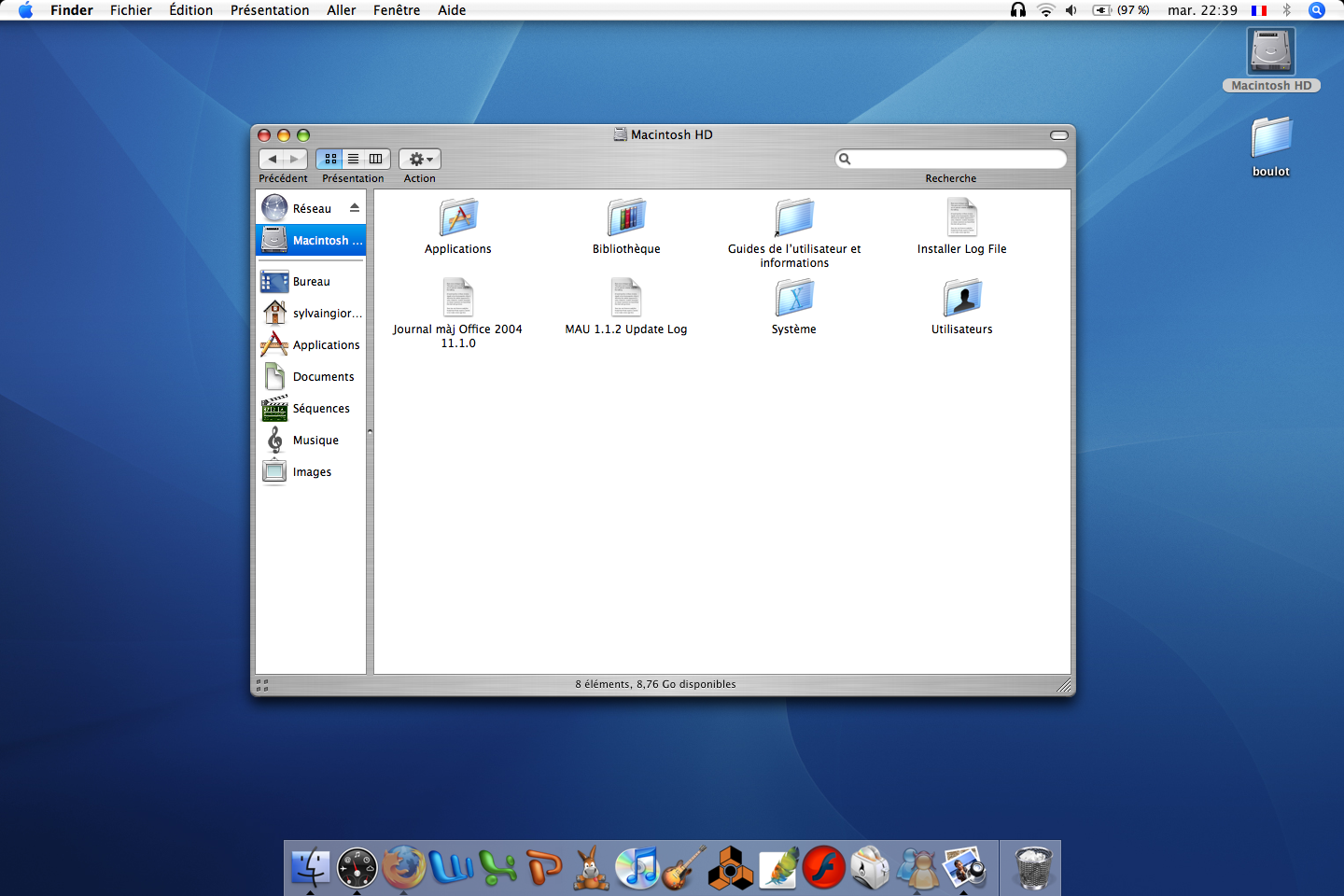Launch aMule donkey icon from the Dock
This screenshot has height=896, width=1344.
pos(591,868)
